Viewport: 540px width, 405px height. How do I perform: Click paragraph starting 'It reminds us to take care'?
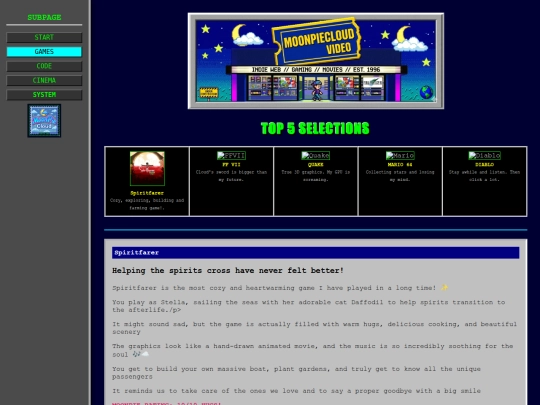[296, 391]
